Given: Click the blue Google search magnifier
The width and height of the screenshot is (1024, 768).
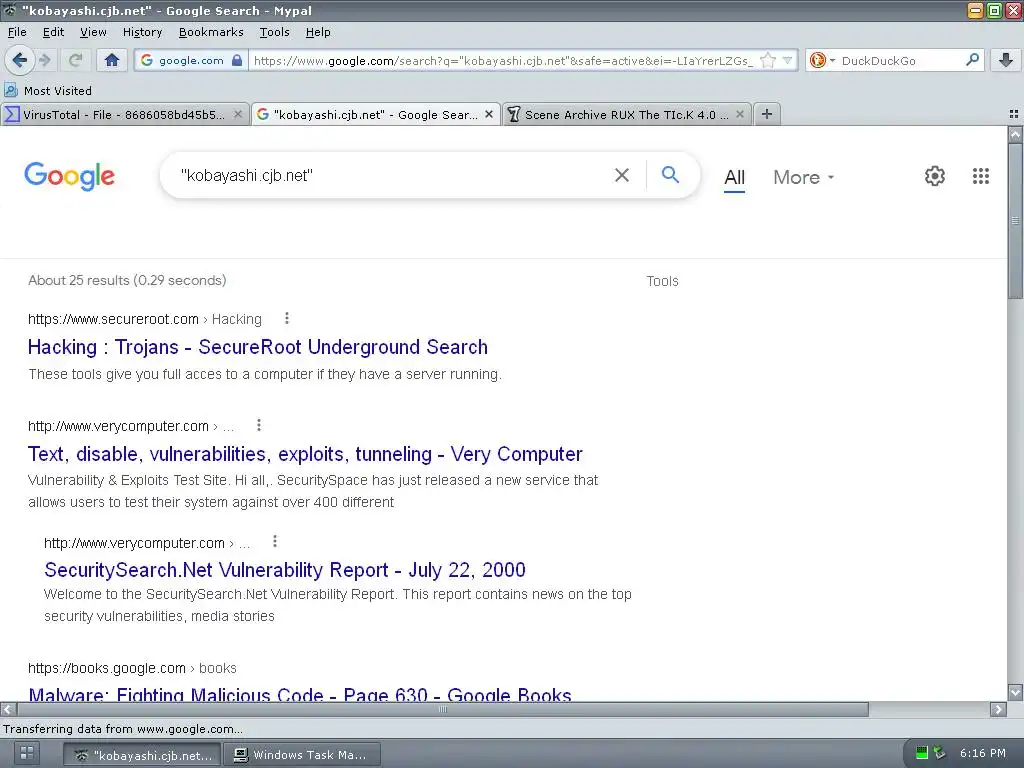Looking at the screenshot, I should coord(670,174).
